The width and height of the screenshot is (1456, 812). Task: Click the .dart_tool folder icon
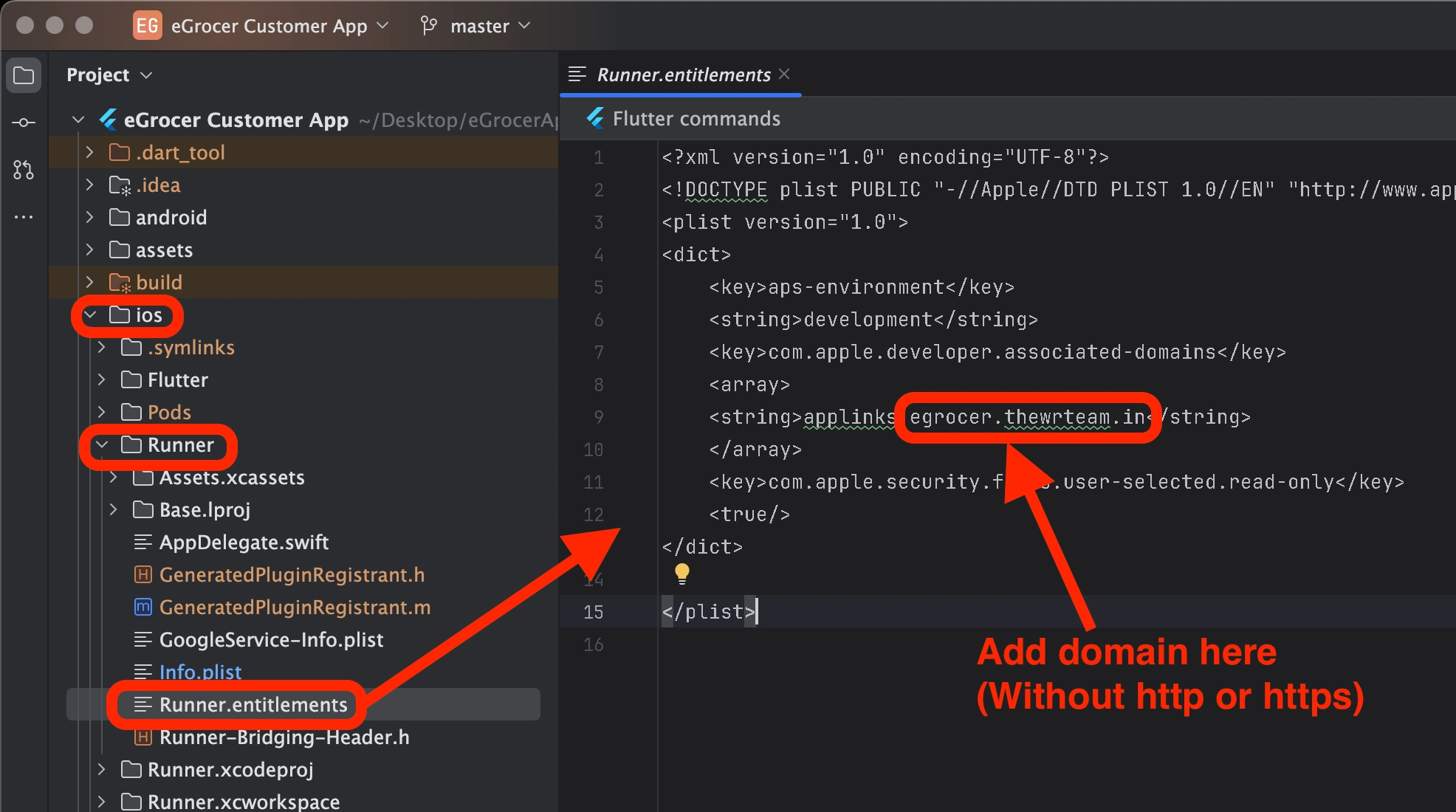tap(120, 152)
